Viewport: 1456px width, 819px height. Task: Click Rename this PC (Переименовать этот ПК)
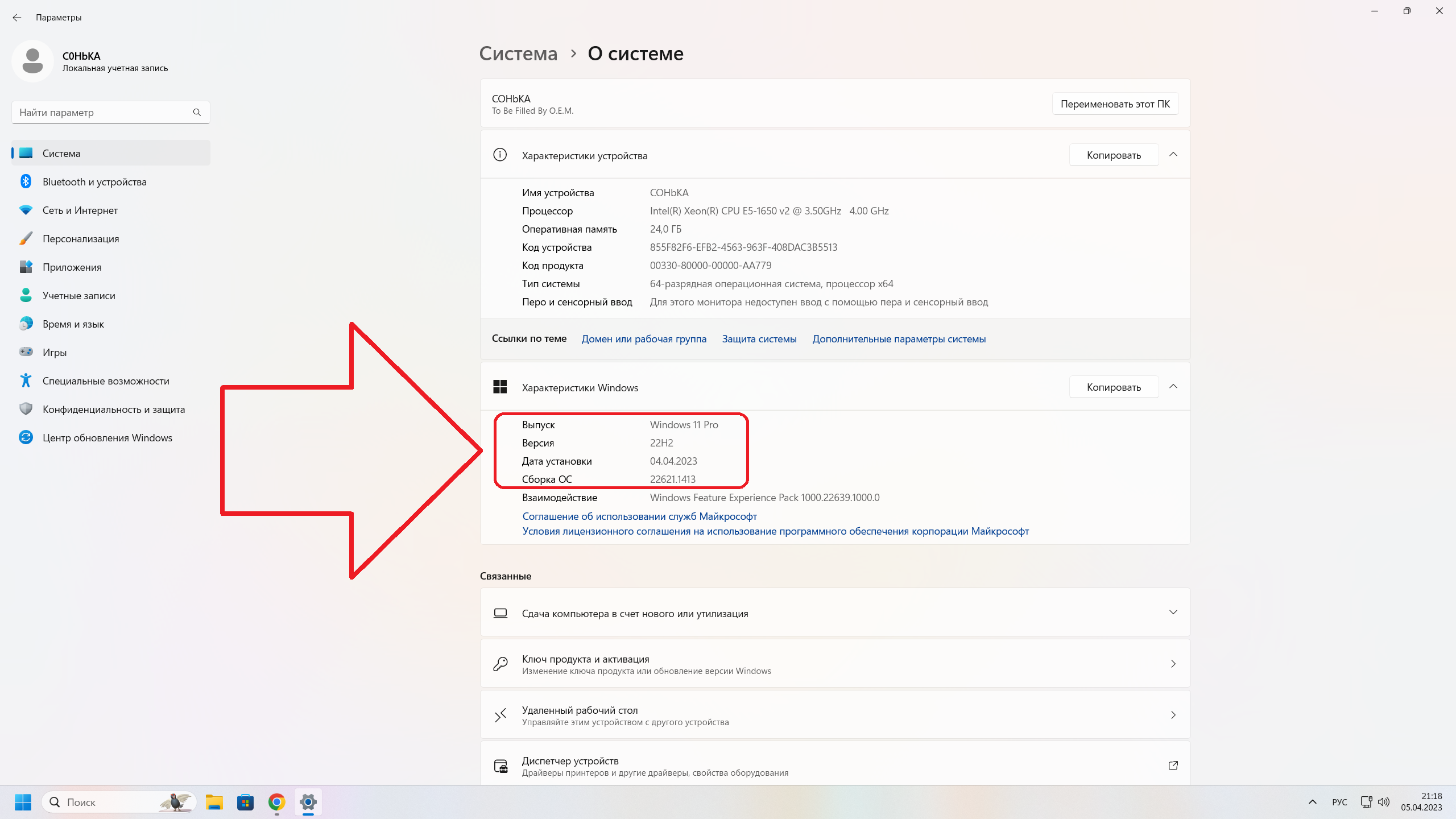(1115, 104)
